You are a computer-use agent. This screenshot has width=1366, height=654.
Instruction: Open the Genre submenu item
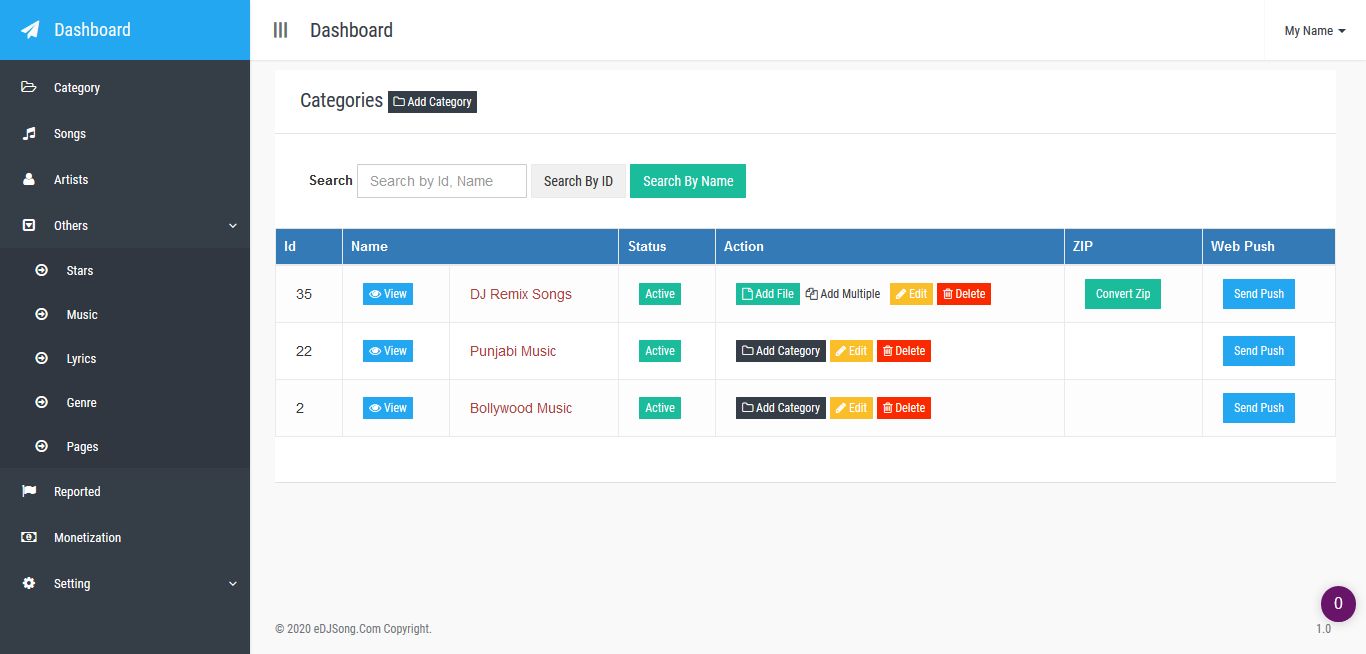coord(81,403)
